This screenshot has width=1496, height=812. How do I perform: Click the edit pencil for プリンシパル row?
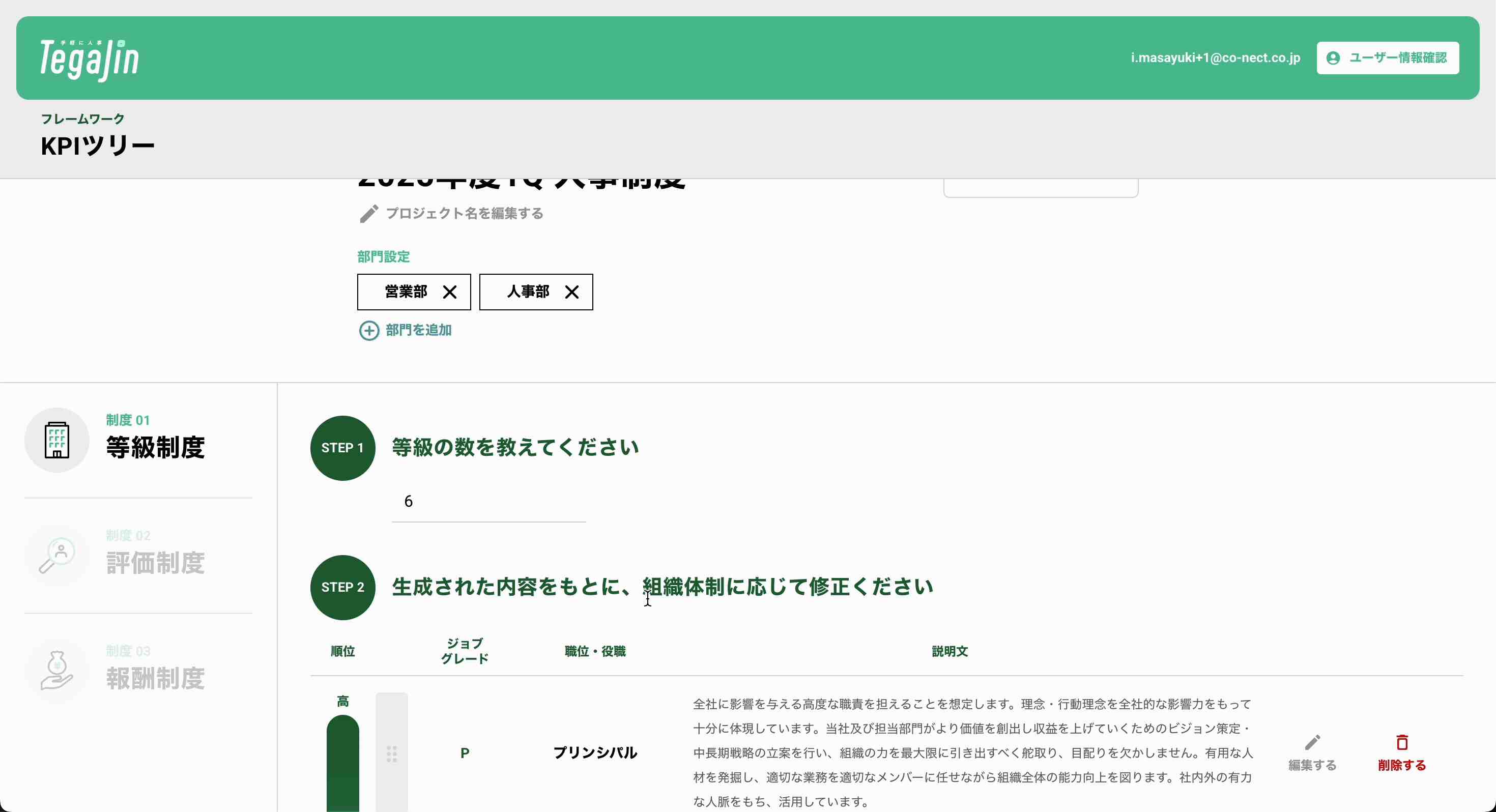coord(1312,743)
